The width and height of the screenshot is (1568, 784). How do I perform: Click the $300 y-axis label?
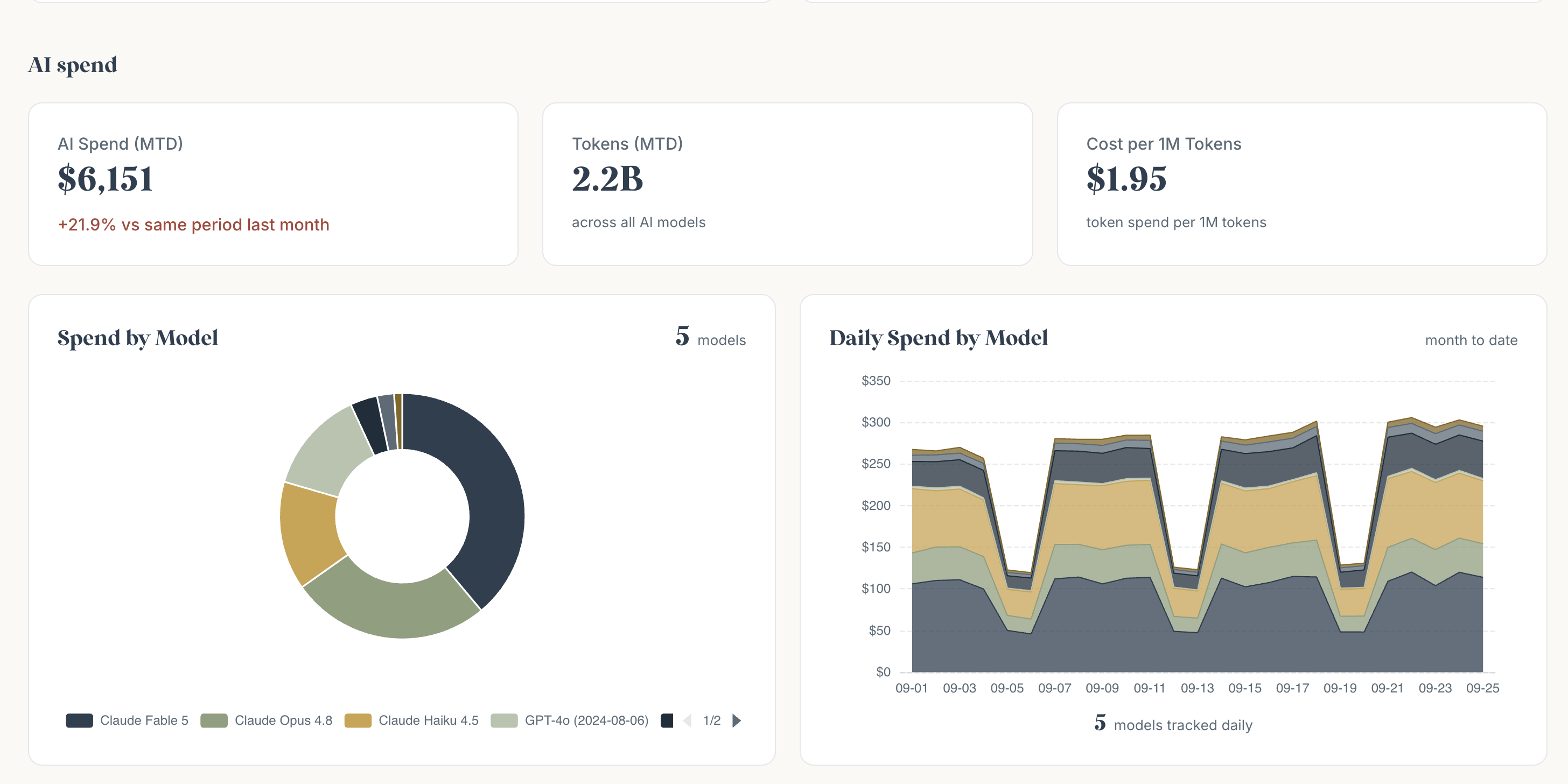point(876,423)
